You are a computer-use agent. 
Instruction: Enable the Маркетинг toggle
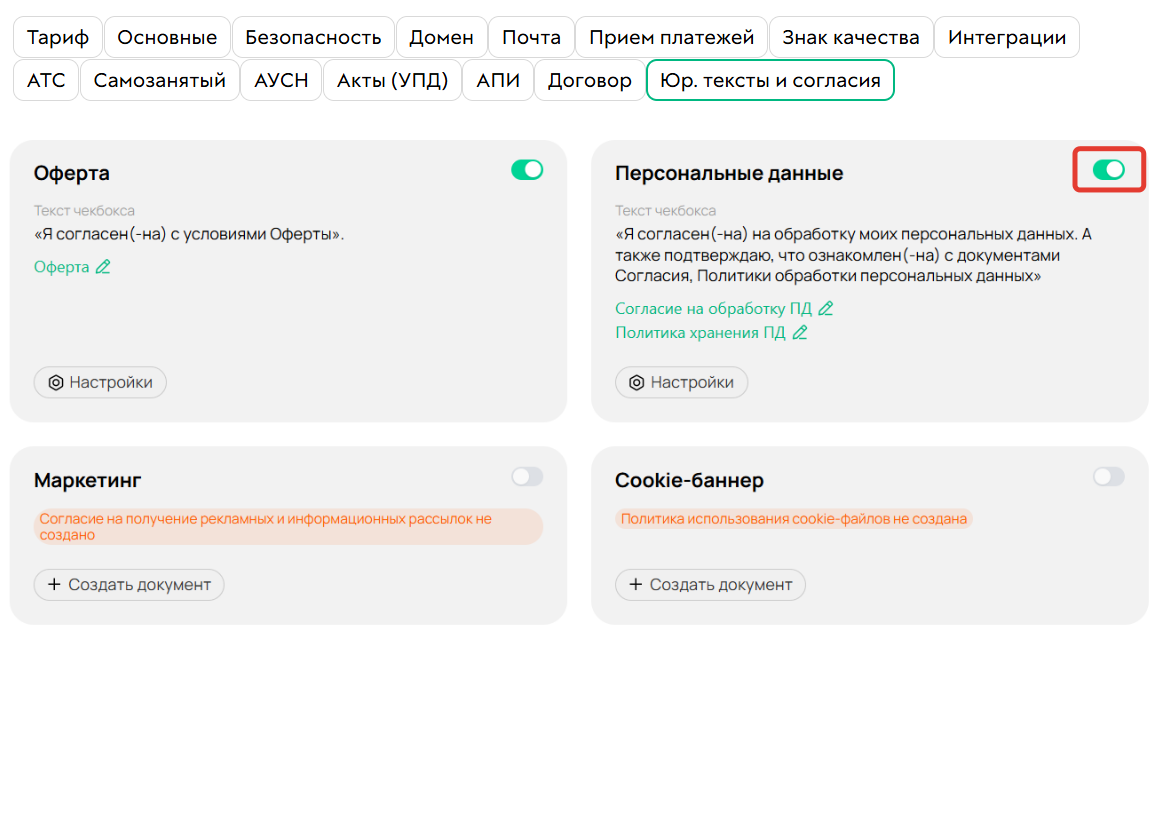click(527, 477)
